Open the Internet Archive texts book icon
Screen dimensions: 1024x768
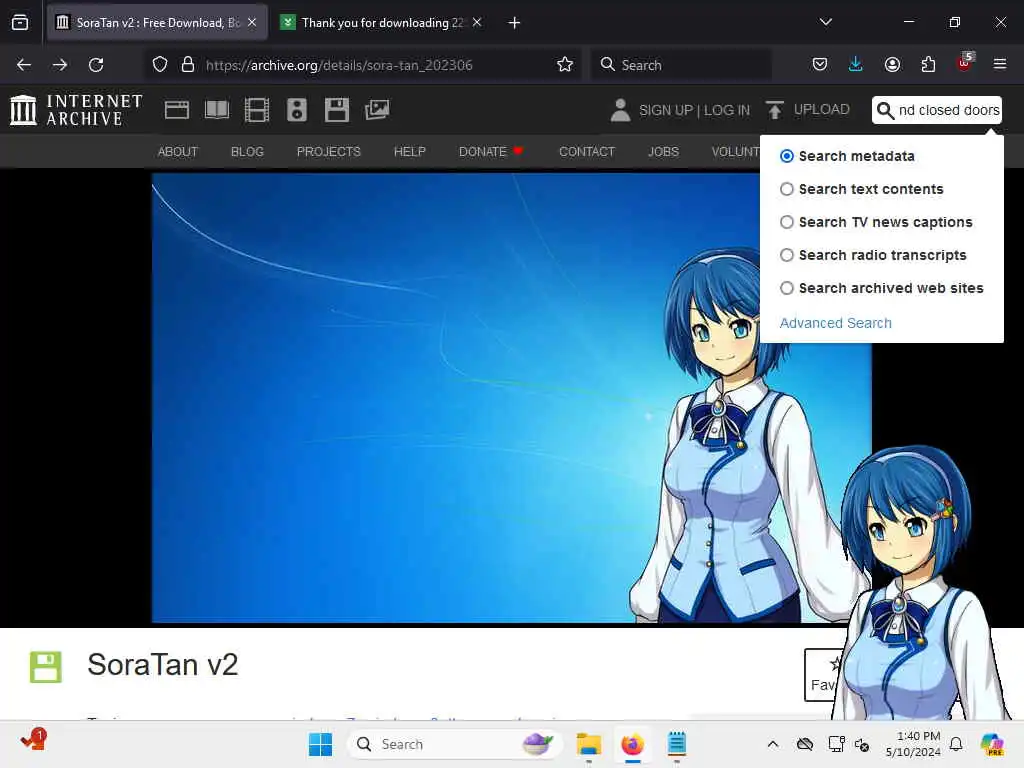click(217, 110)
